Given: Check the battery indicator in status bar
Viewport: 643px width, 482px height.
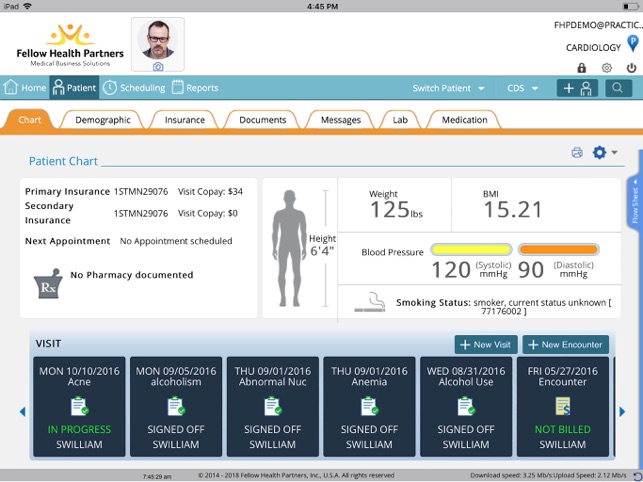Looking at the screenshot, I should point(631,6).
